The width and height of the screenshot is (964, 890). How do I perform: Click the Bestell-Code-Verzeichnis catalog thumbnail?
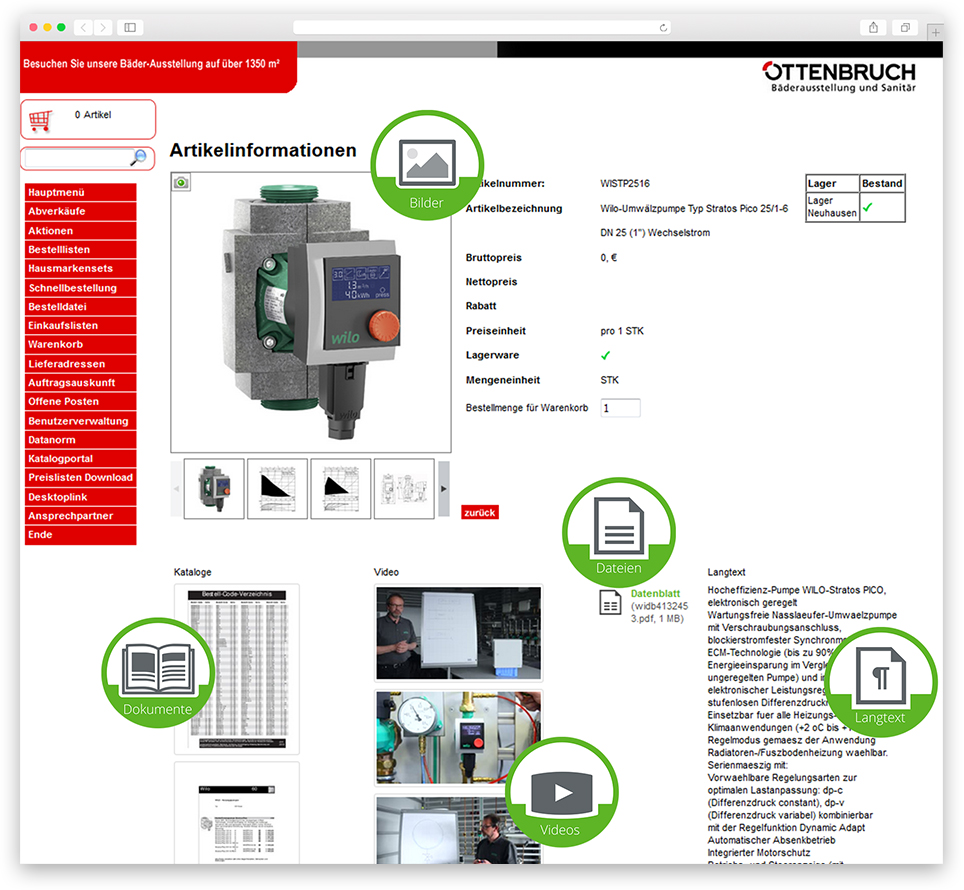coord(237,669)
